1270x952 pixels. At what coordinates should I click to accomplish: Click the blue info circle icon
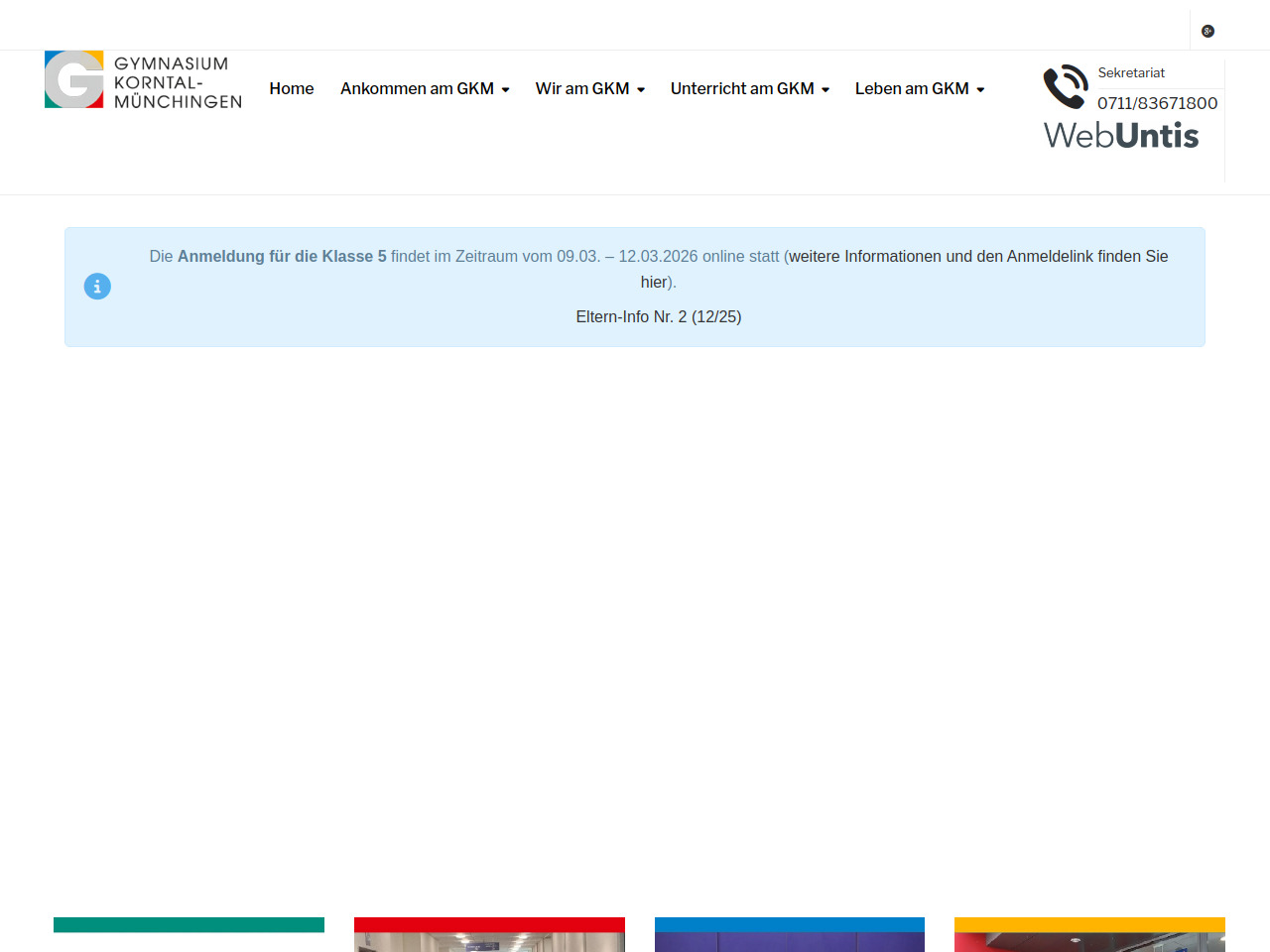97,287
